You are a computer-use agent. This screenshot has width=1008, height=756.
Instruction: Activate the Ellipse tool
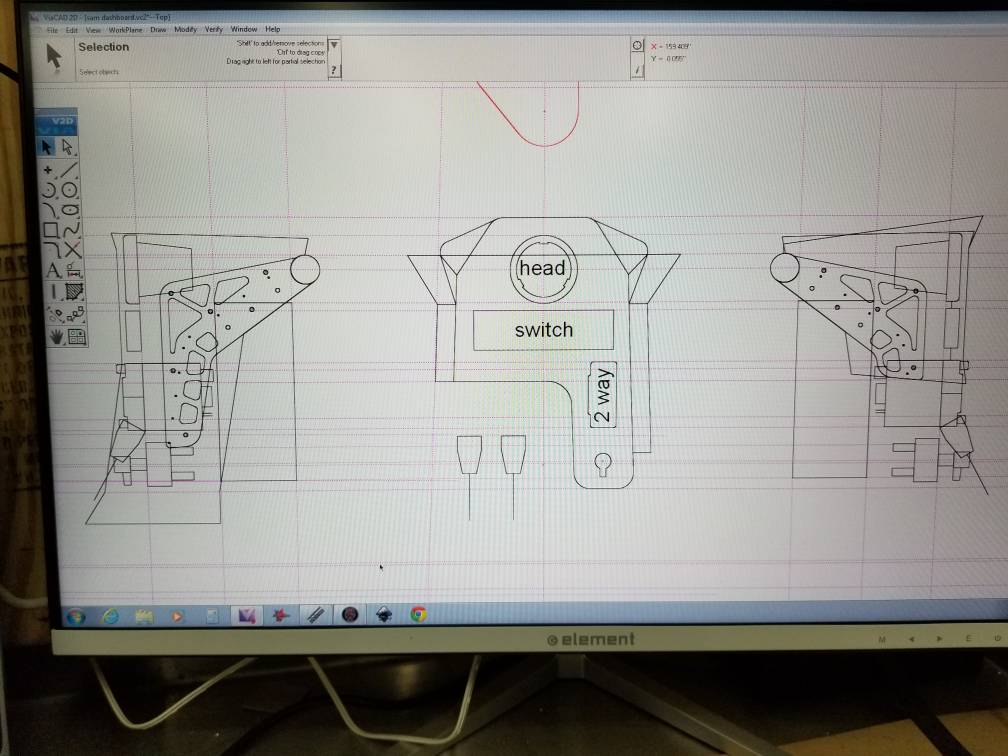click(x=71, y=210)
